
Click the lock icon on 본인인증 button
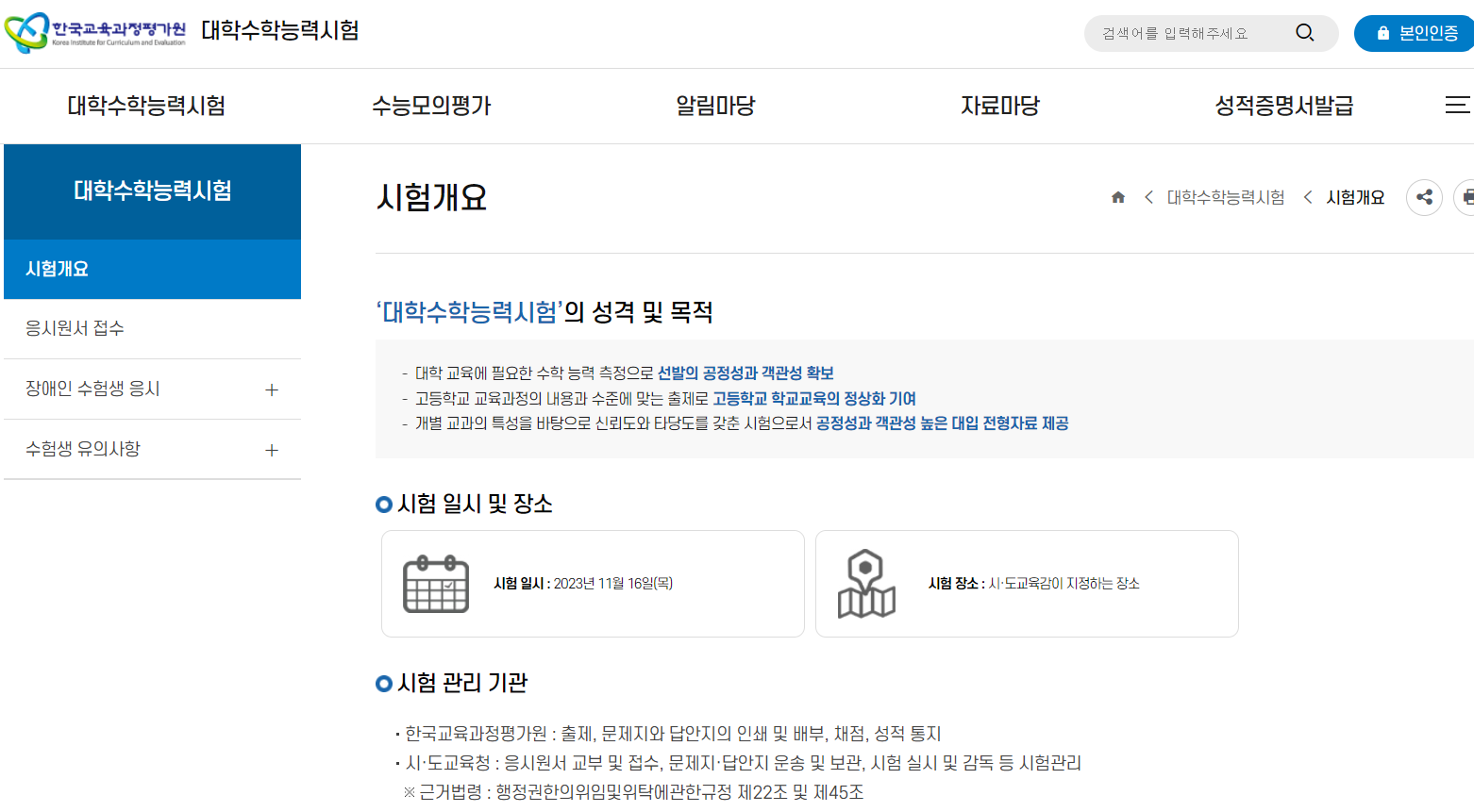[x=1383, y=32]
